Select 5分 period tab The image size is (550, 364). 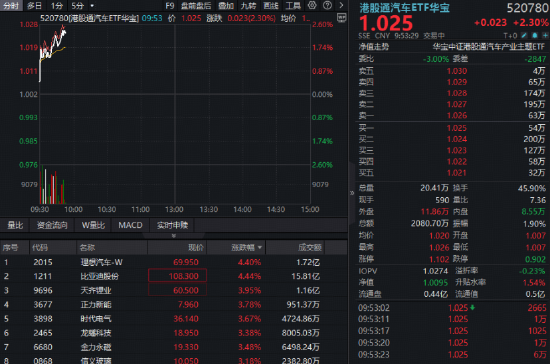click(78, 6)
